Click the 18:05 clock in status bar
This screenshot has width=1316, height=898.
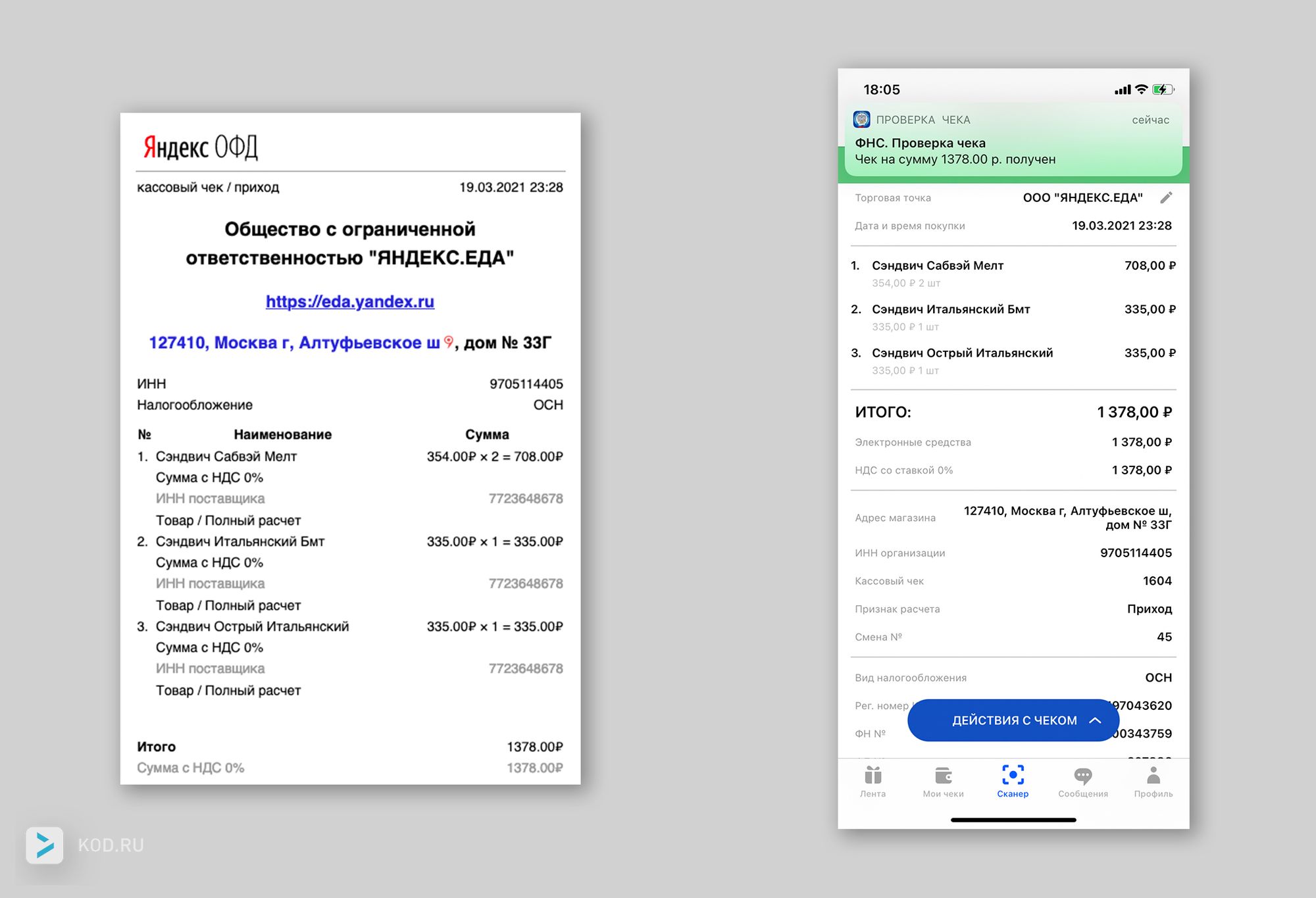(882, 89)
